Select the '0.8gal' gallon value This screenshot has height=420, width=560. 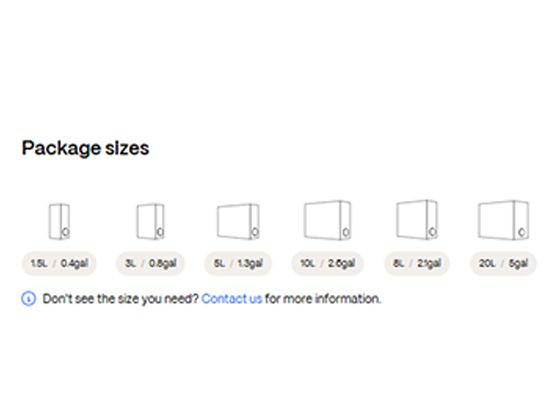click(163, 264)
